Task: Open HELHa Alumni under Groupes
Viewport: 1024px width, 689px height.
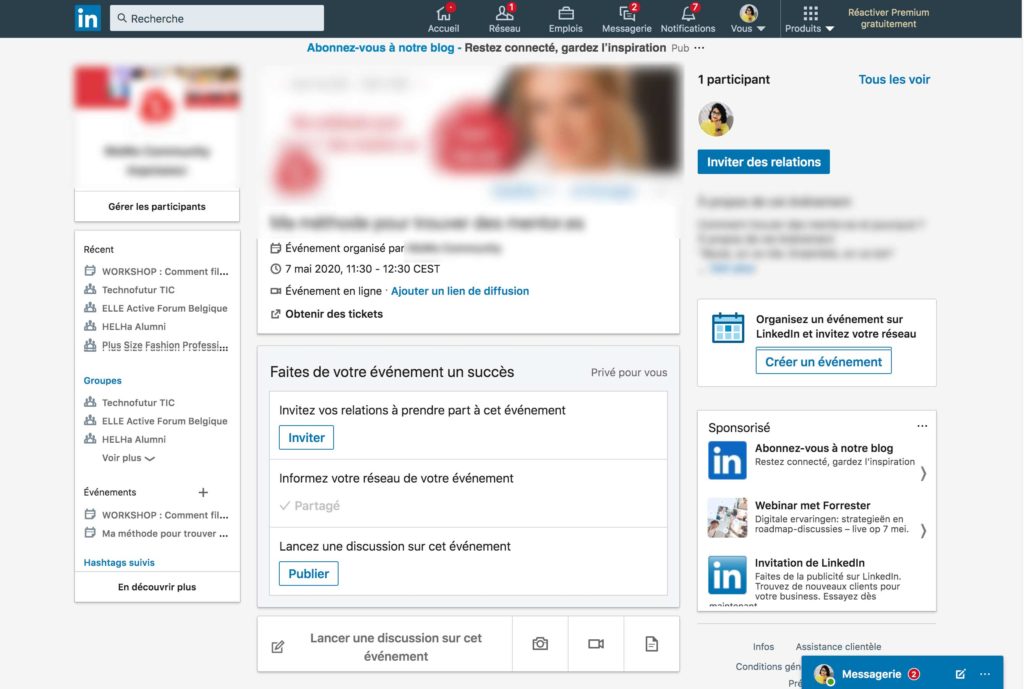Action: pyautogui.click(x=125, y=440)
